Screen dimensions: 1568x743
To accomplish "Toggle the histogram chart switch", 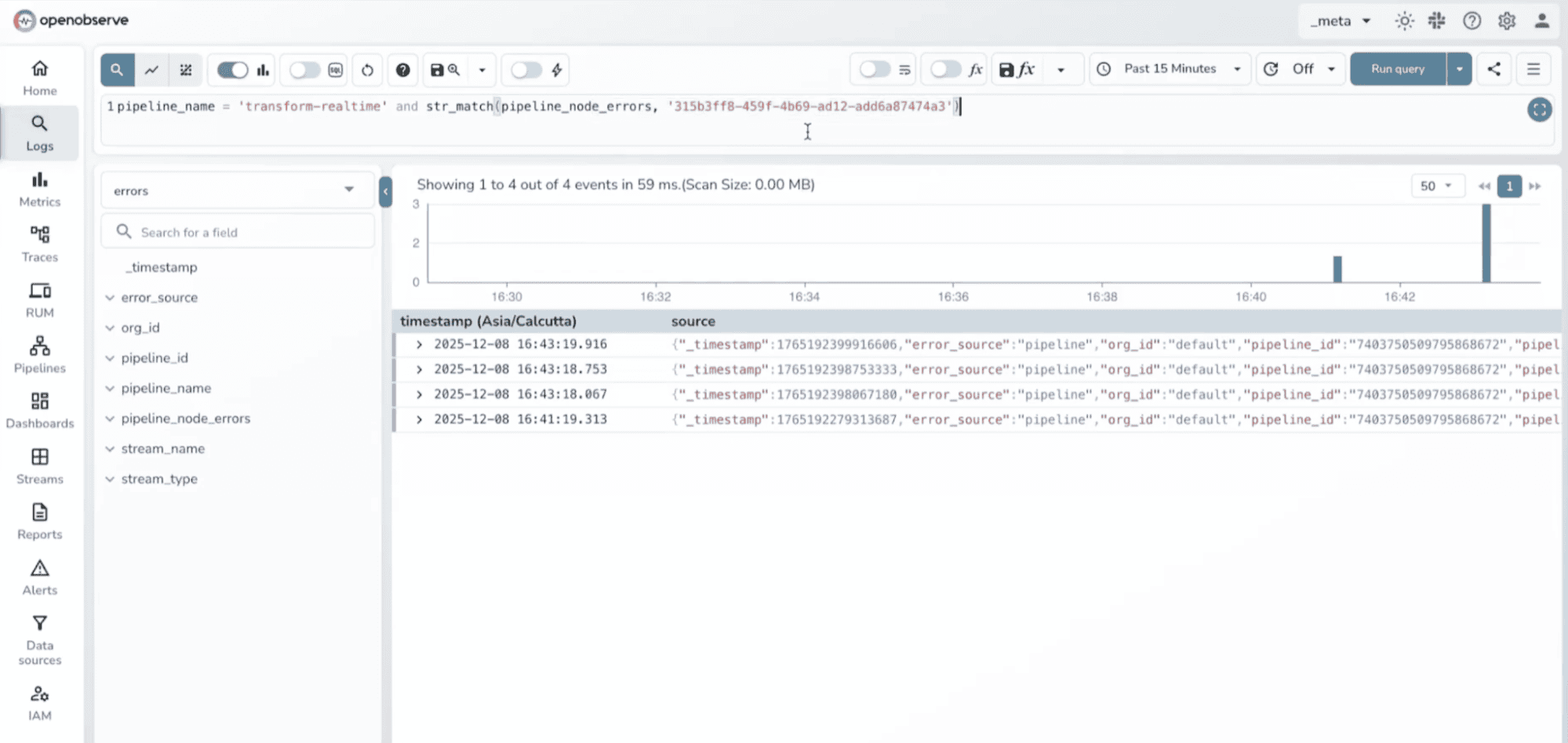I will [x=231, y=70].
